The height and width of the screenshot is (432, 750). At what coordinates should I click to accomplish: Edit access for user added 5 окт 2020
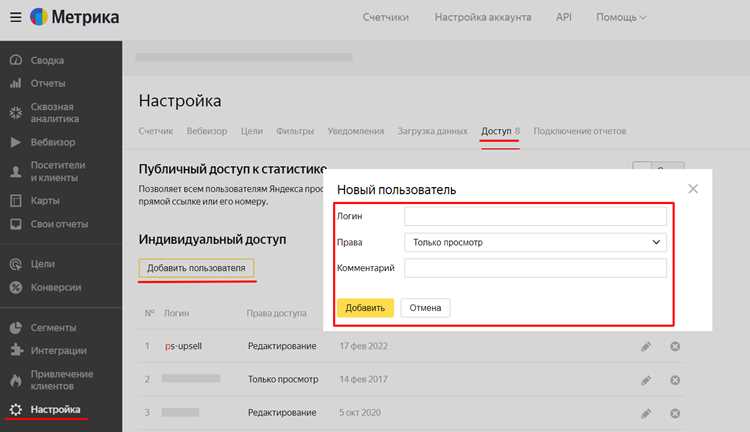click(x=646, y=413)
